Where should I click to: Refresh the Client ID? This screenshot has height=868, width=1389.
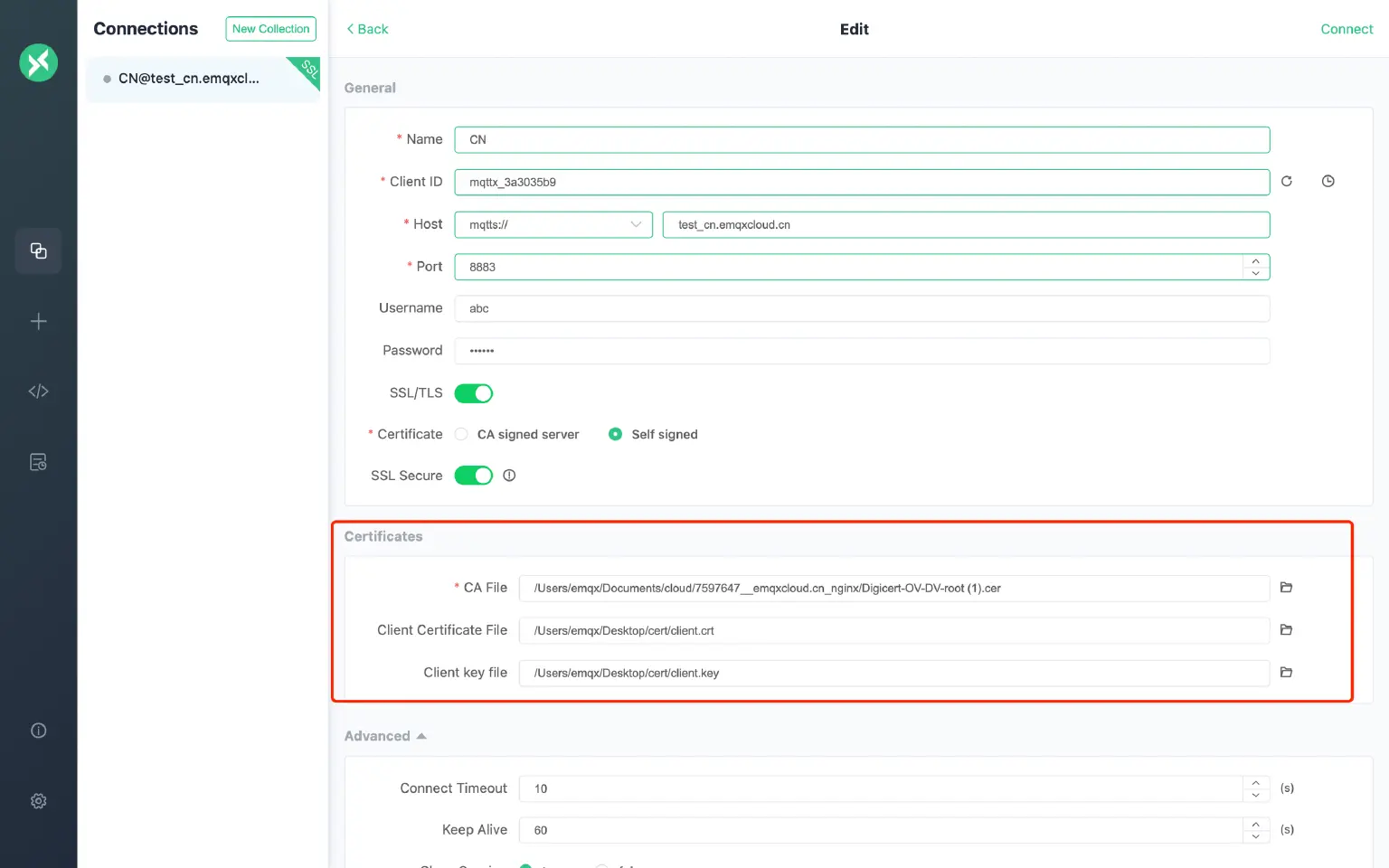click(x=1286, y=182)
